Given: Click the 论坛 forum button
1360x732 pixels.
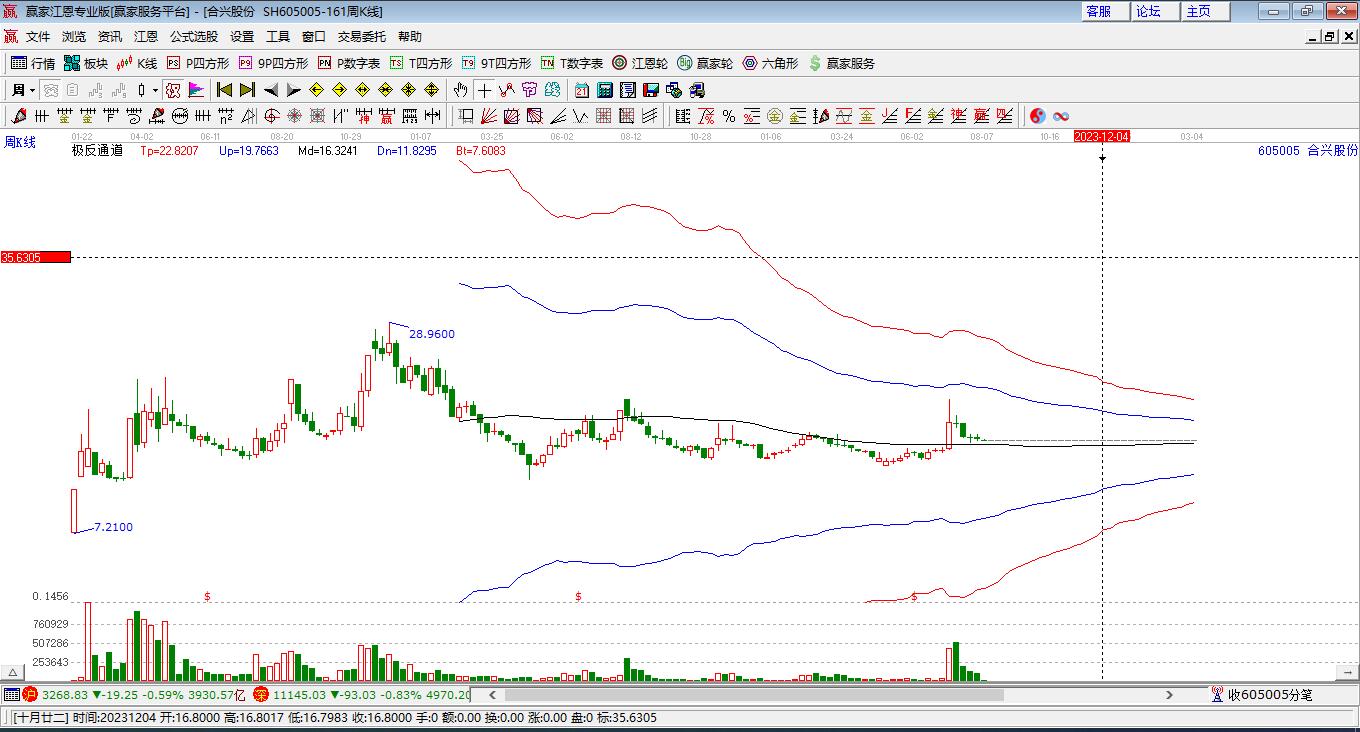Looking at the screenshot, I should [1148, 11].
